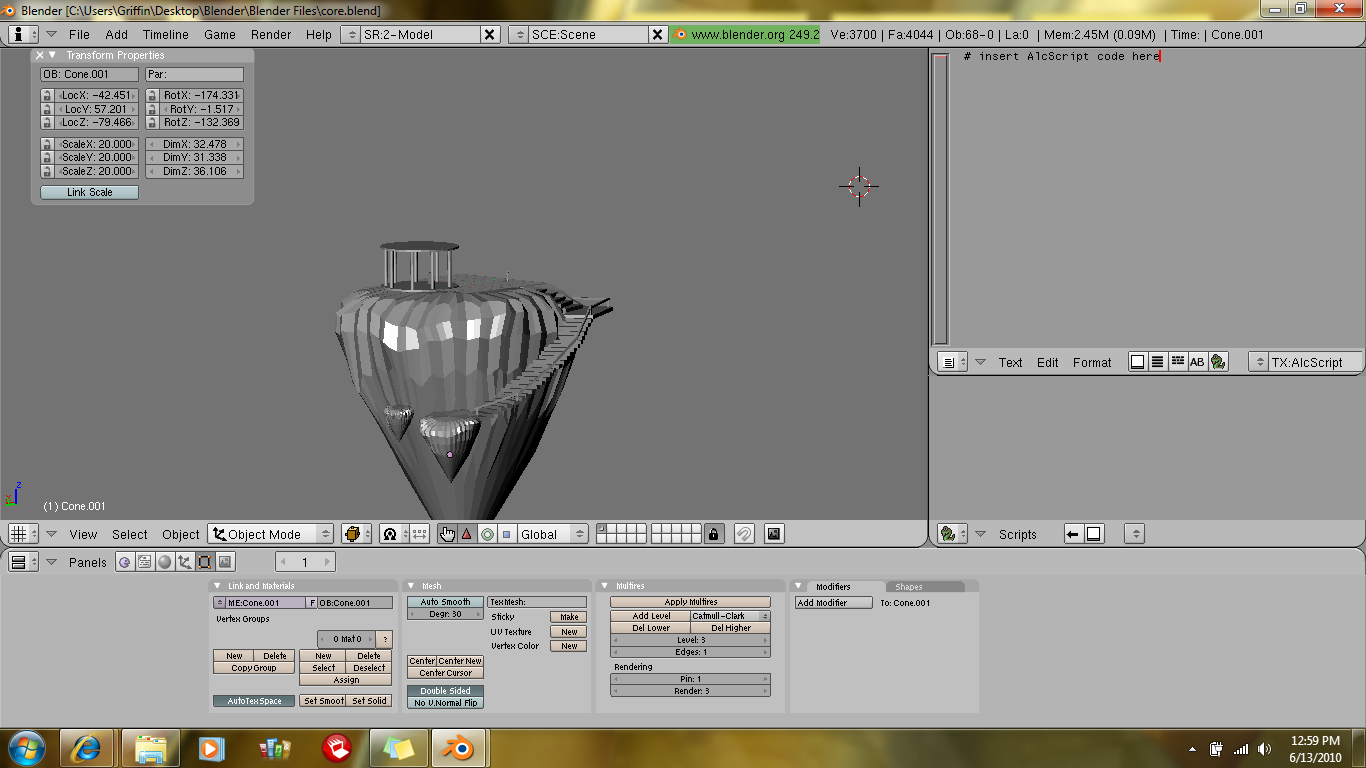Open Windows Start menu
This screenshot has width=1366, height=768.
26,747
